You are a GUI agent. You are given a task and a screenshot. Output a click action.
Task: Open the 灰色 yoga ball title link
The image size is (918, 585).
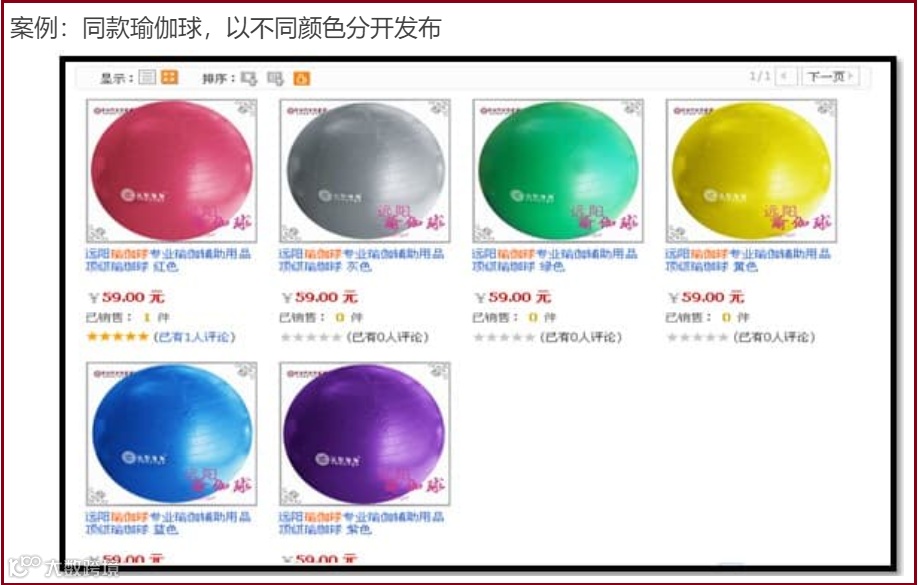361,261
